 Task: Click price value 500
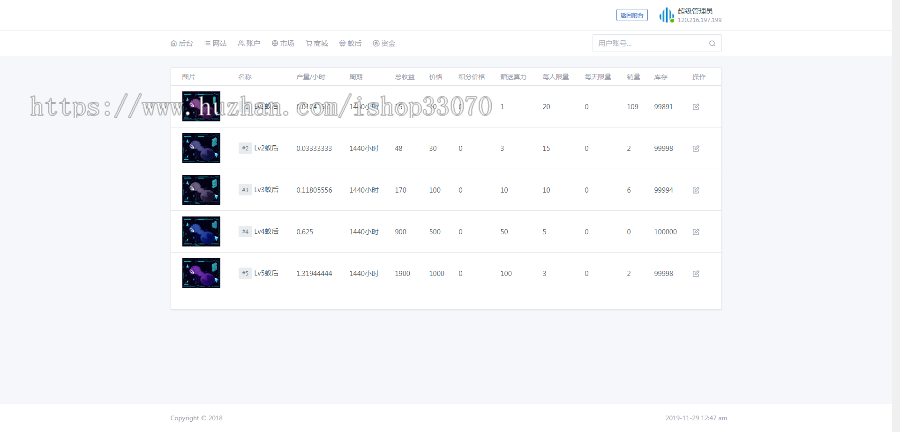[435, 232]
